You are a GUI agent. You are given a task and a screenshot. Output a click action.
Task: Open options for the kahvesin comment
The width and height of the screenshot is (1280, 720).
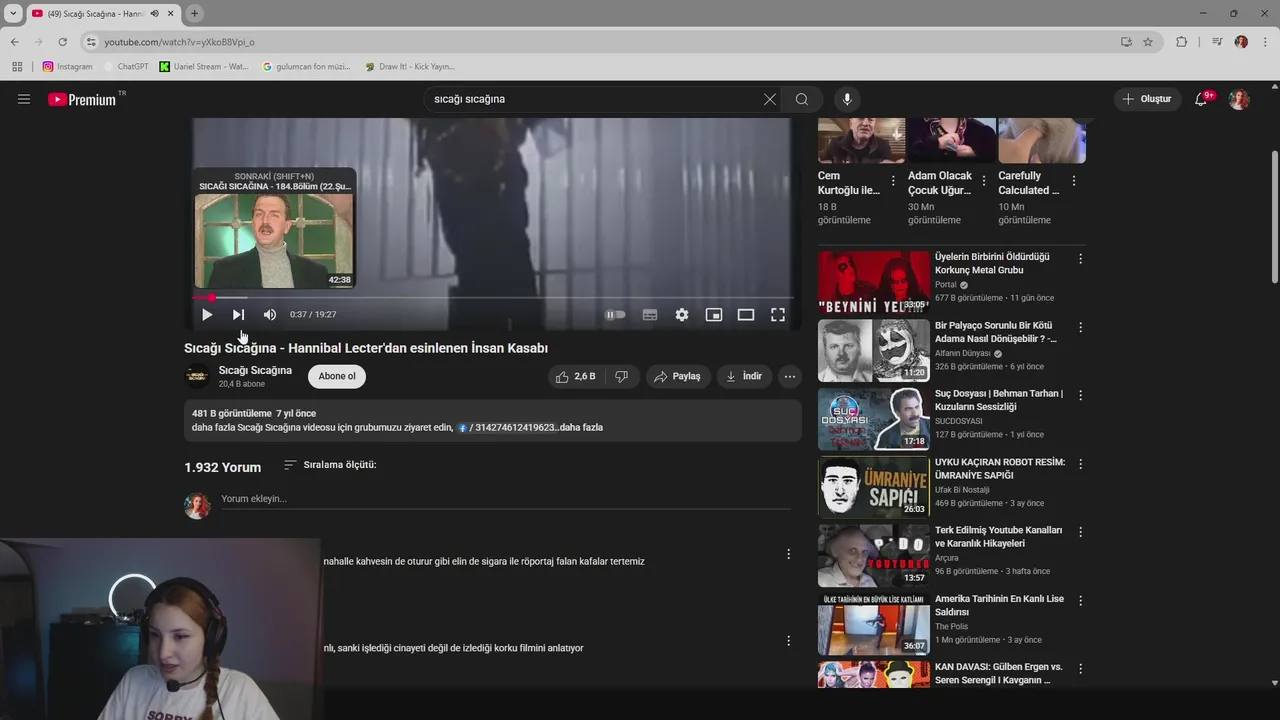click(x=788, y=554)
